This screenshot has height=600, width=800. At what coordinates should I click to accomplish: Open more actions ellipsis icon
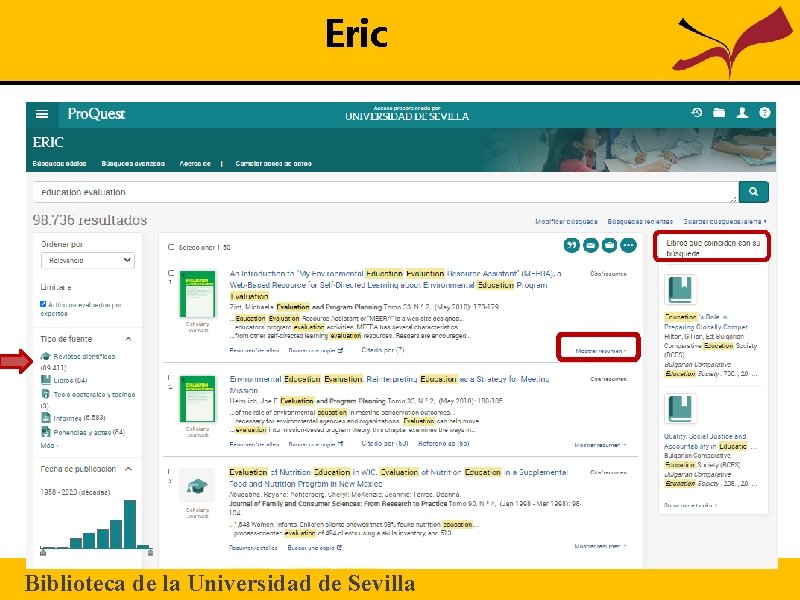tap(628, 245)
